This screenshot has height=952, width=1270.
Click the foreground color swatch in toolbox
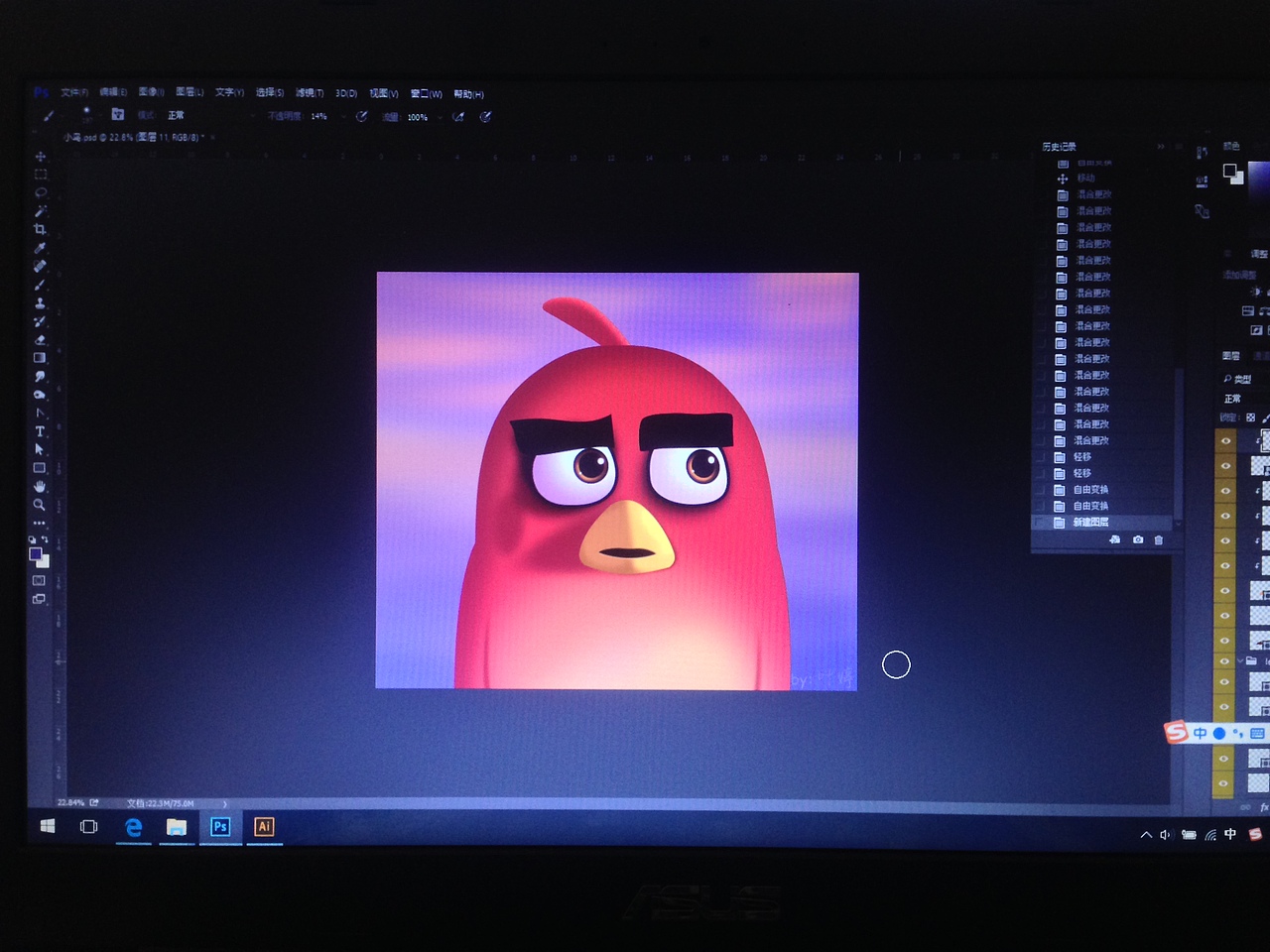pyautogui.click(x=36, y=554)
